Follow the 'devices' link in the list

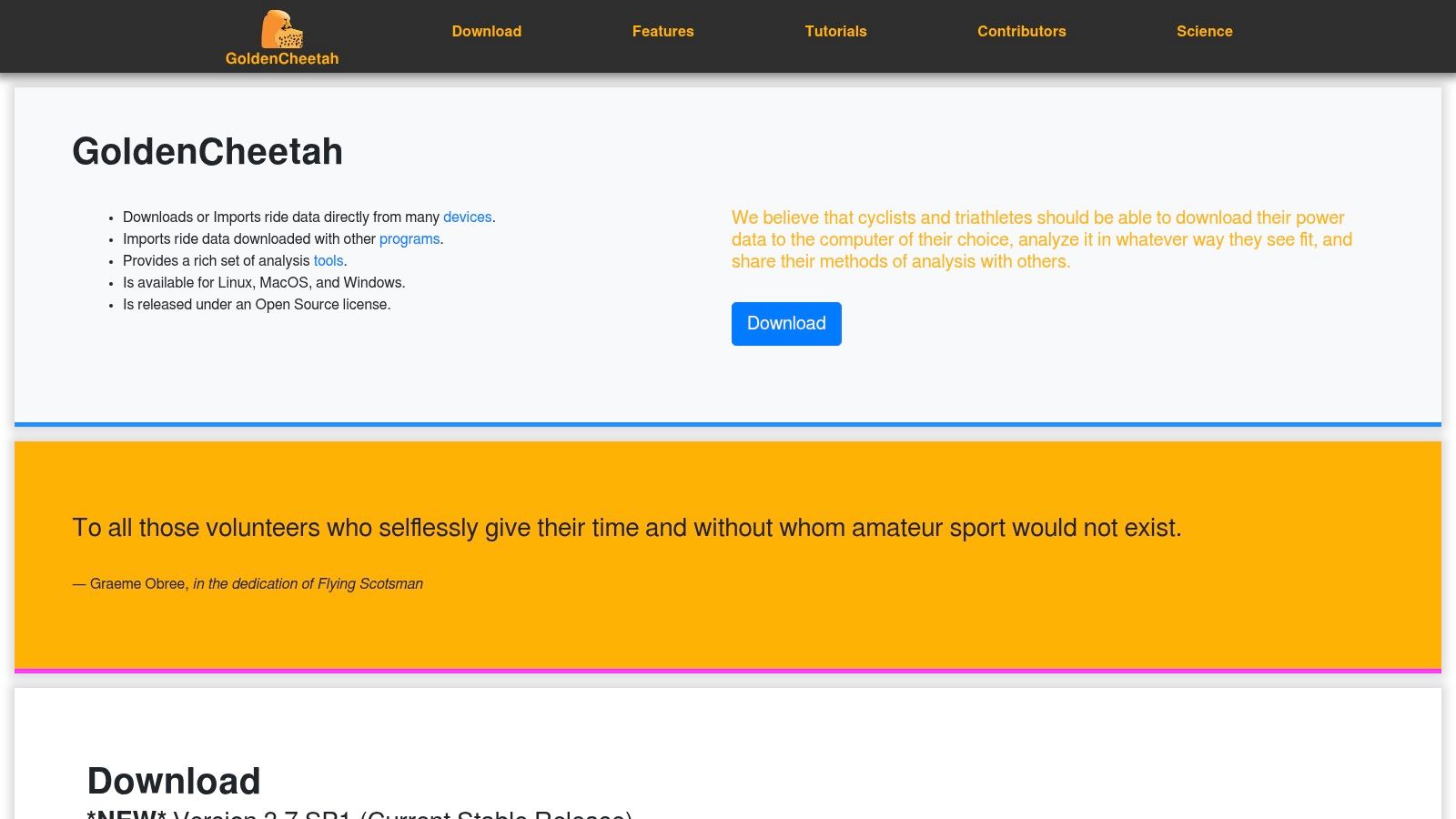(x=468, y=217)
